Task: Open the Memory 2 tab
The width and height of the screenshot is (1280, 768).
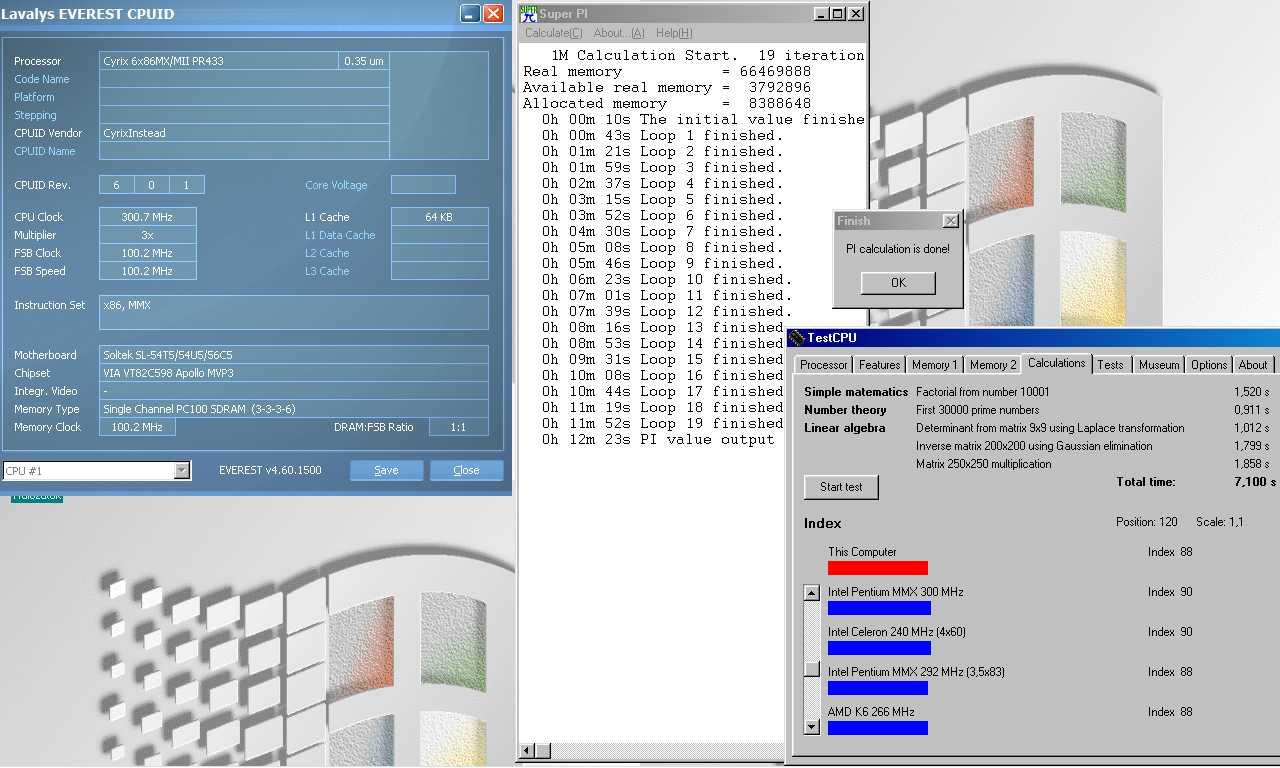Action: point(993,365)
